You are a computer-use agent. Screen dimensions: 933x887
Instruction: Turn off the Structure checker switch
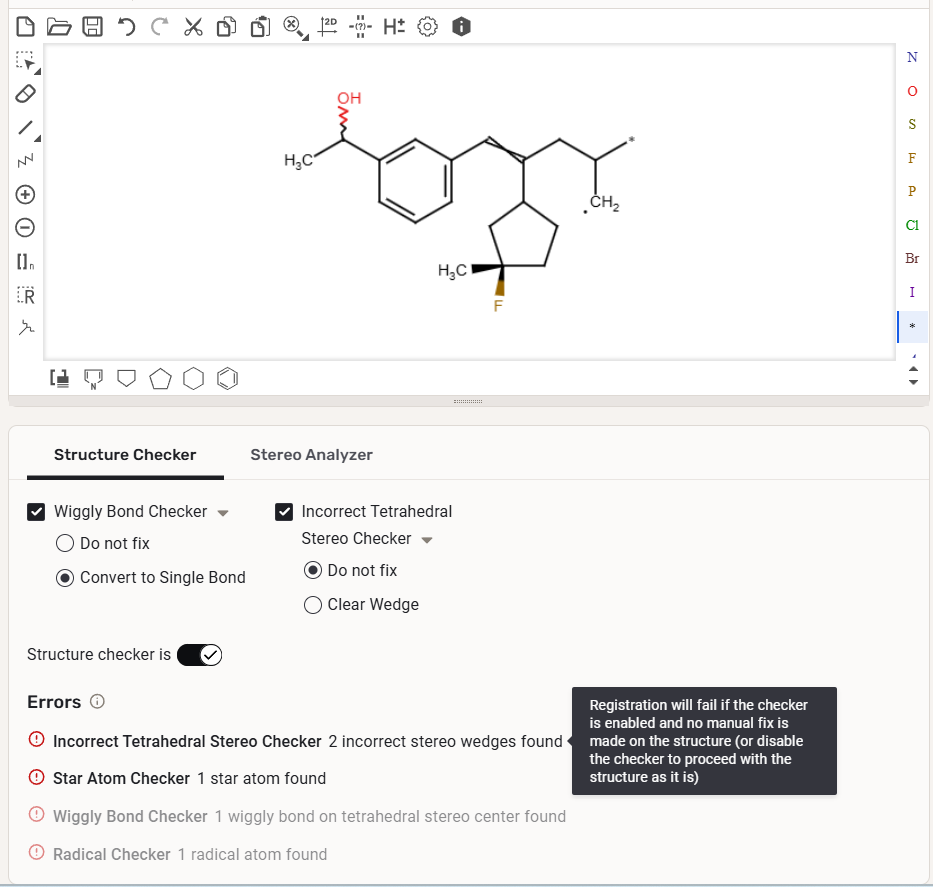tap(199, 655)
